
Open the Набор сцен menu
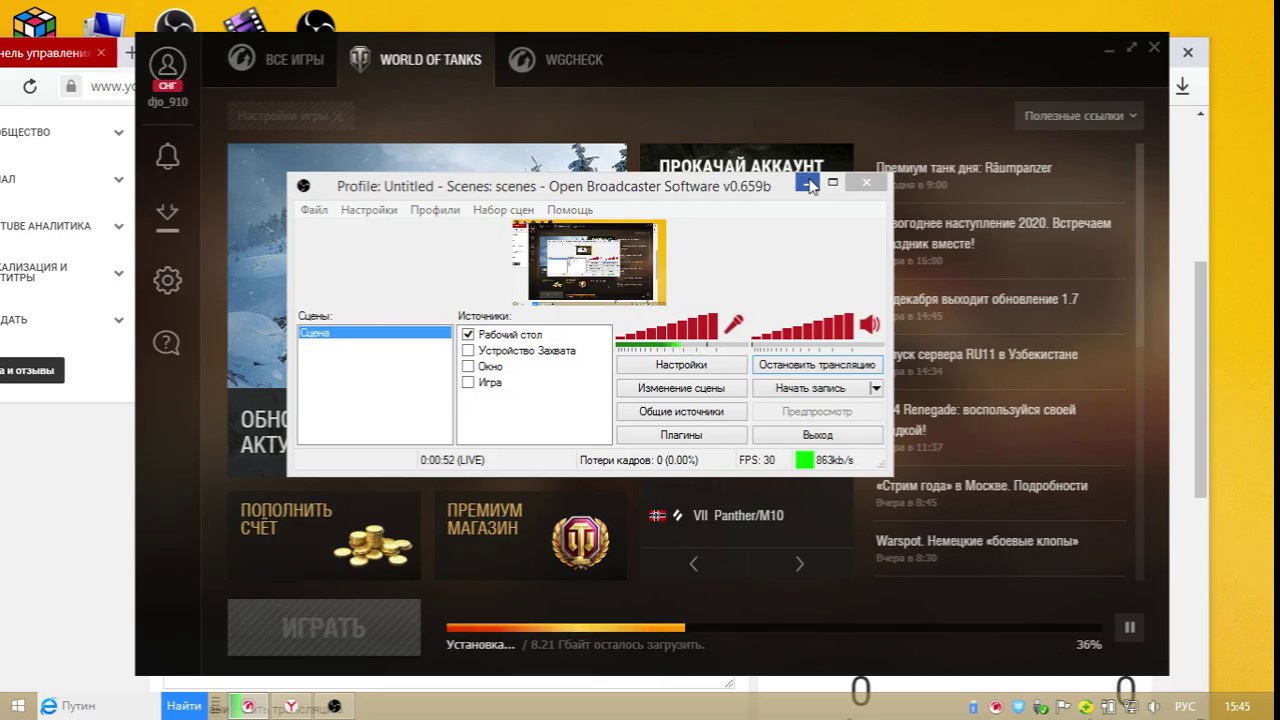[503, 210]
